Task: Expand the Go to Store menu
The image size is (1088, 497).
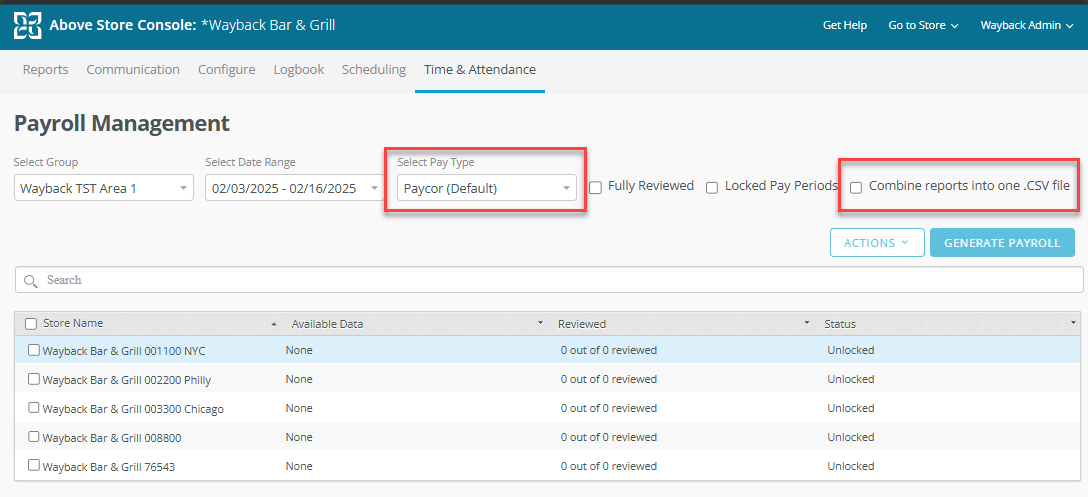Action: (923, 26)
